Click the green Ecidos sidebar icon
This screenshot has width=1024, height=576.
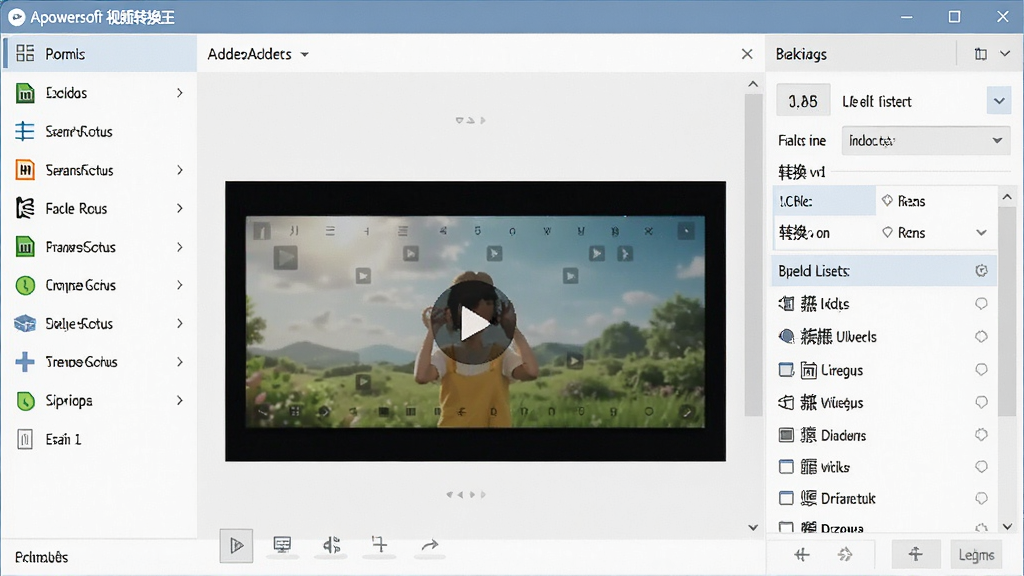(25, 93)
